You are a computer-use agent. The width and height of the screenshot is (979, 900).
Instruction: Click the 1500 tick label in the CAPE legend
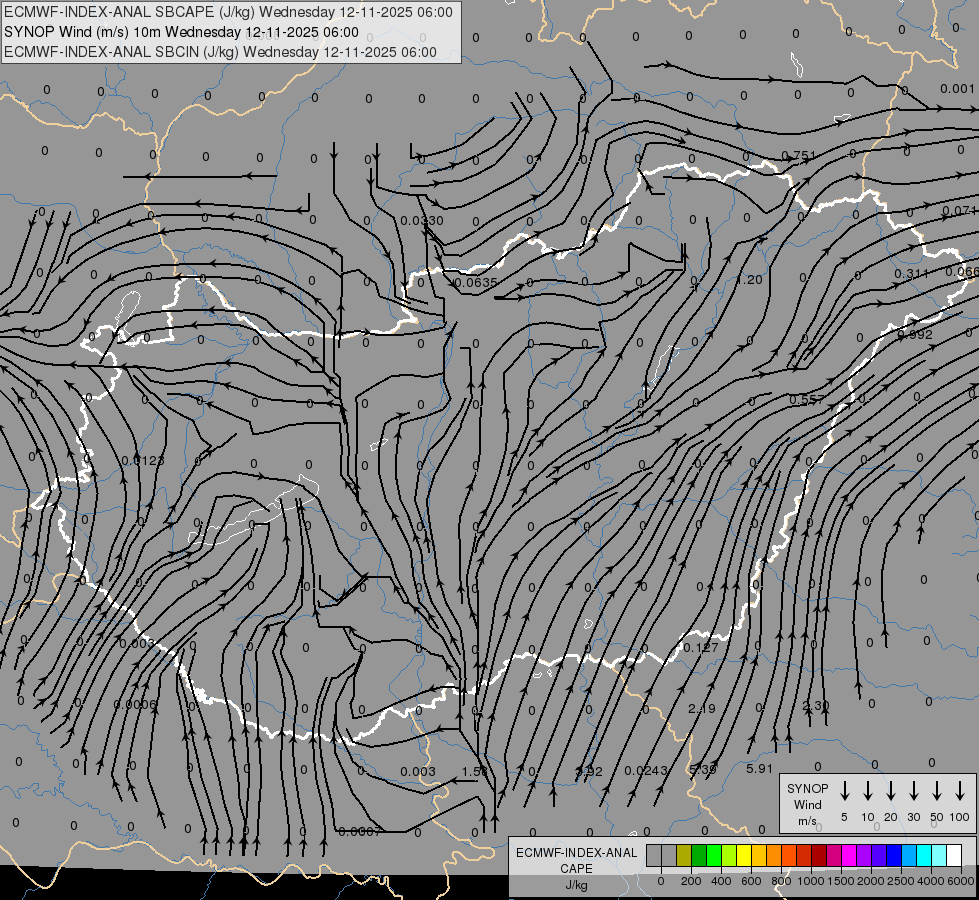pos(841,881)
